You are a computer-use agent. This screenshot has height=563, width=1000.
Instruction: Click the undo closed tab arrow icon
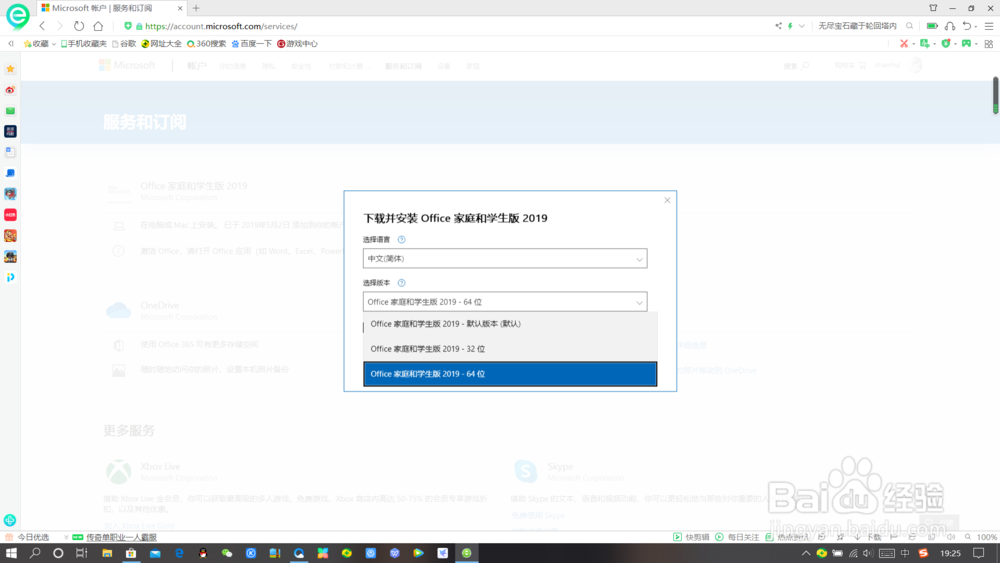tap(967, 26)
